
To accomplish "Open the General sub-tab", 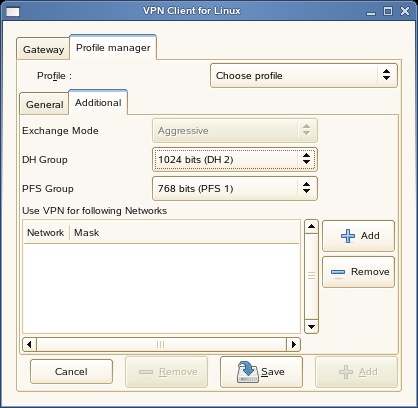I will point(44,104).
